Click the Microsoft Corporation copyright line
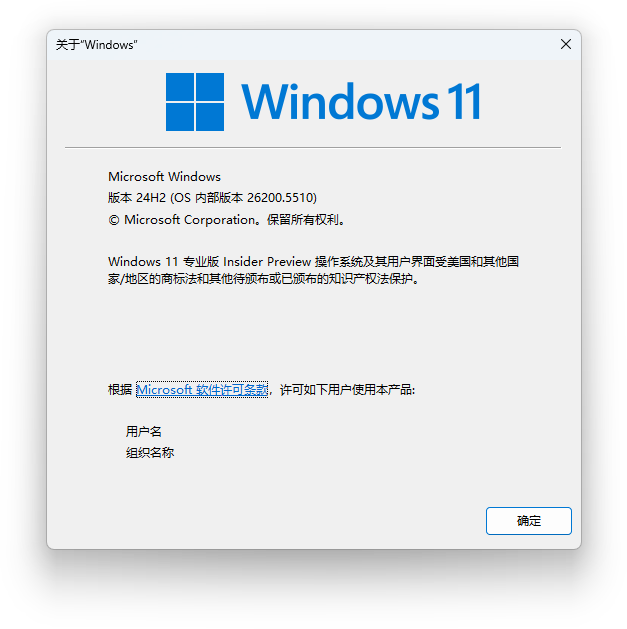The width and height of the screenshot is (627, 629). tap(226, 219)
